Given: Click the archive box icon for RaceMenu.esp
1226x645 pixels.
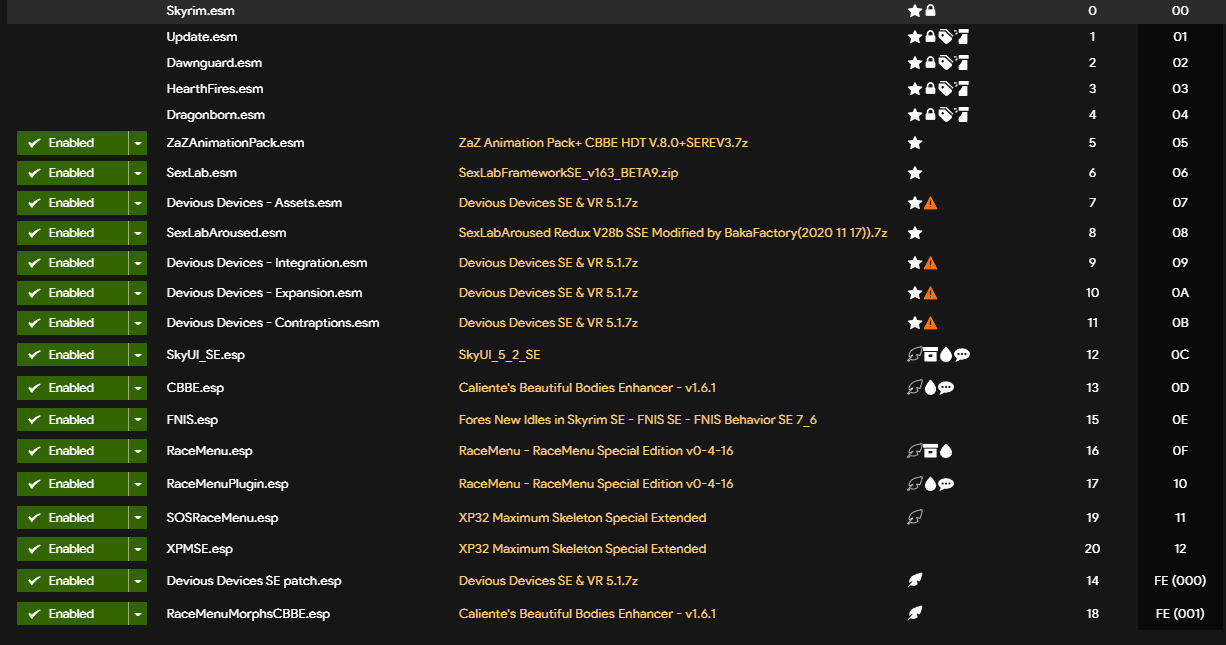Looking at the screenshot, I should pos(931,451).
